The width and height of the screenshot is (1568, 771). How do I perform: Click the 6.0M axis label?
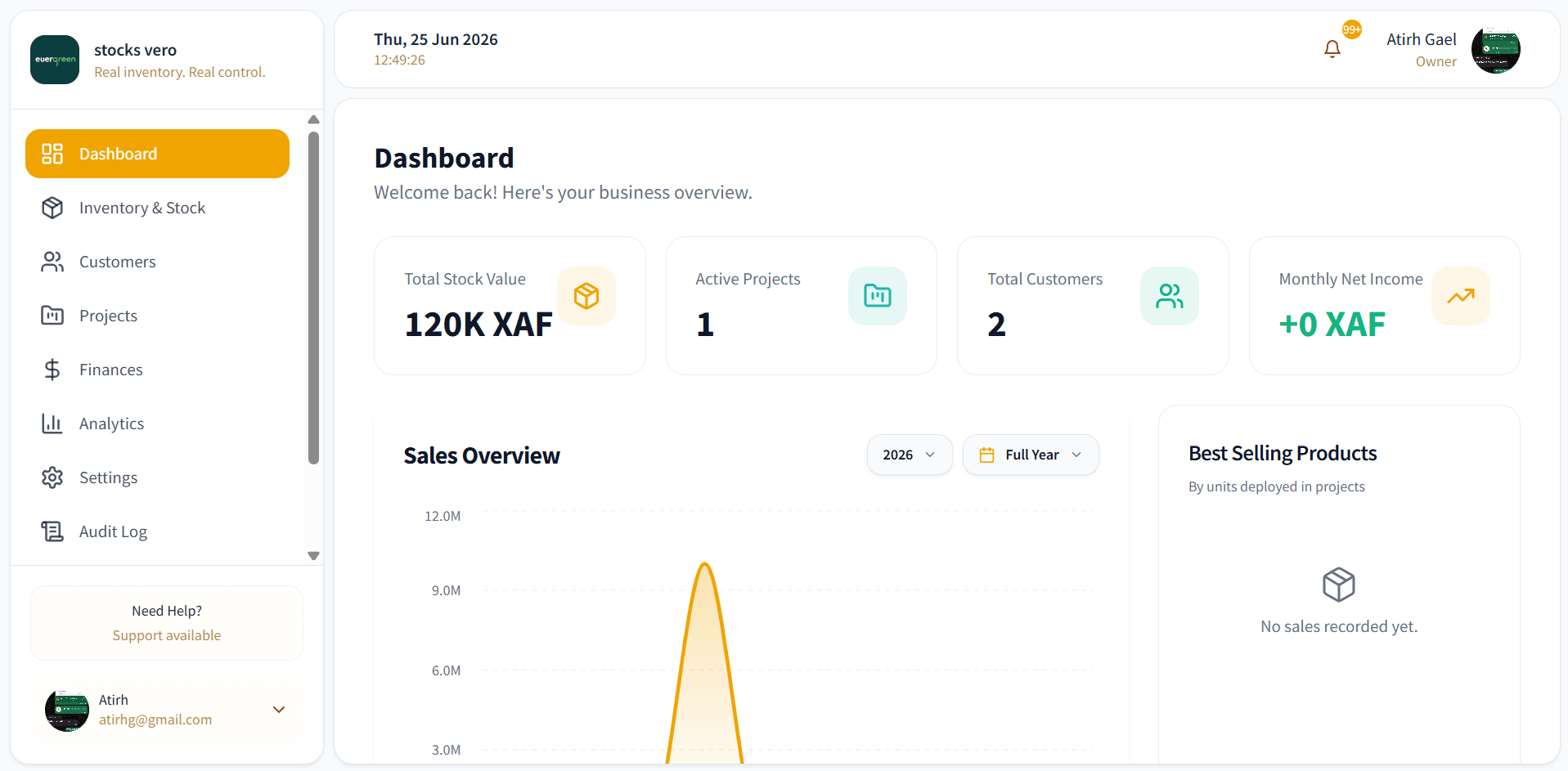[x=446, y=670]
